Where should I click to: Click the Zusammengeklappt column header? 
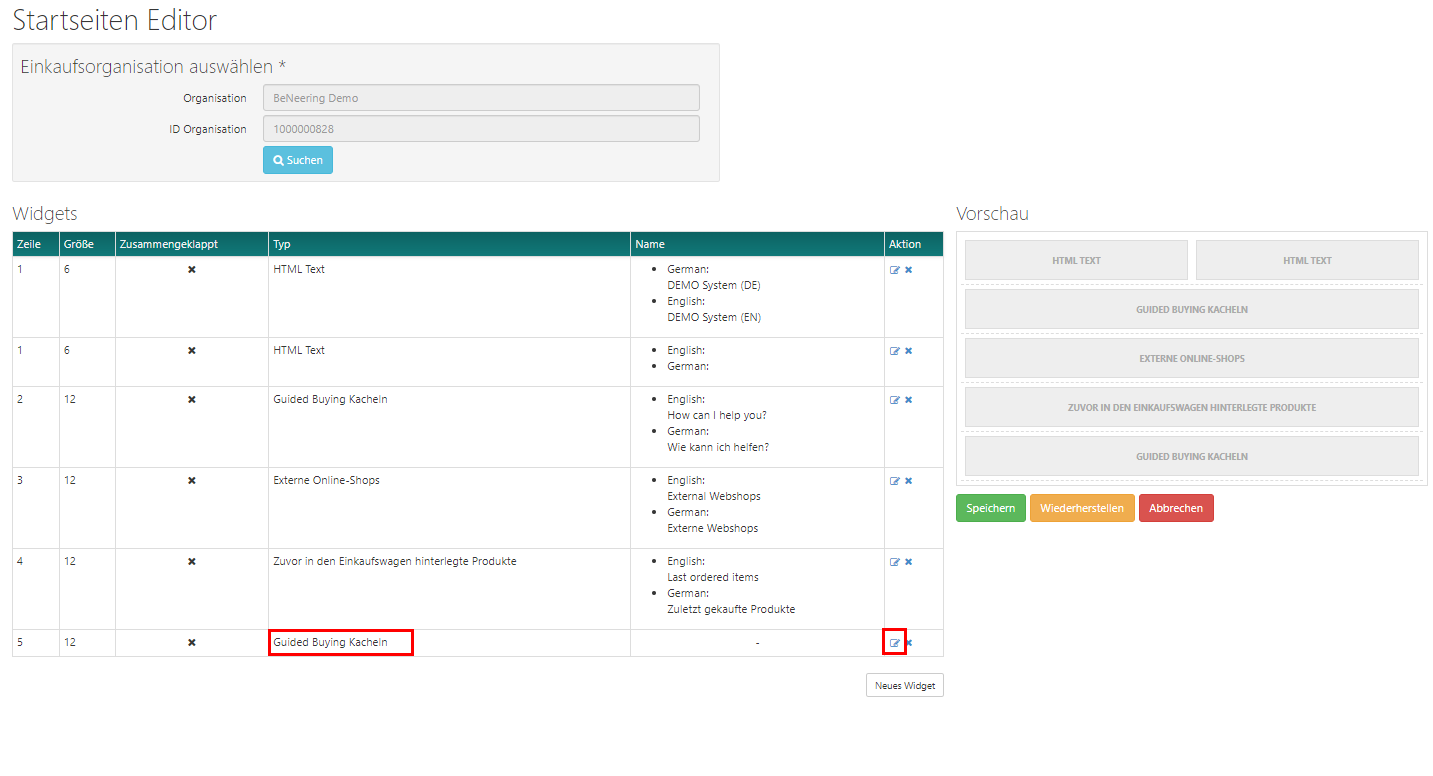tap(168, 244)
